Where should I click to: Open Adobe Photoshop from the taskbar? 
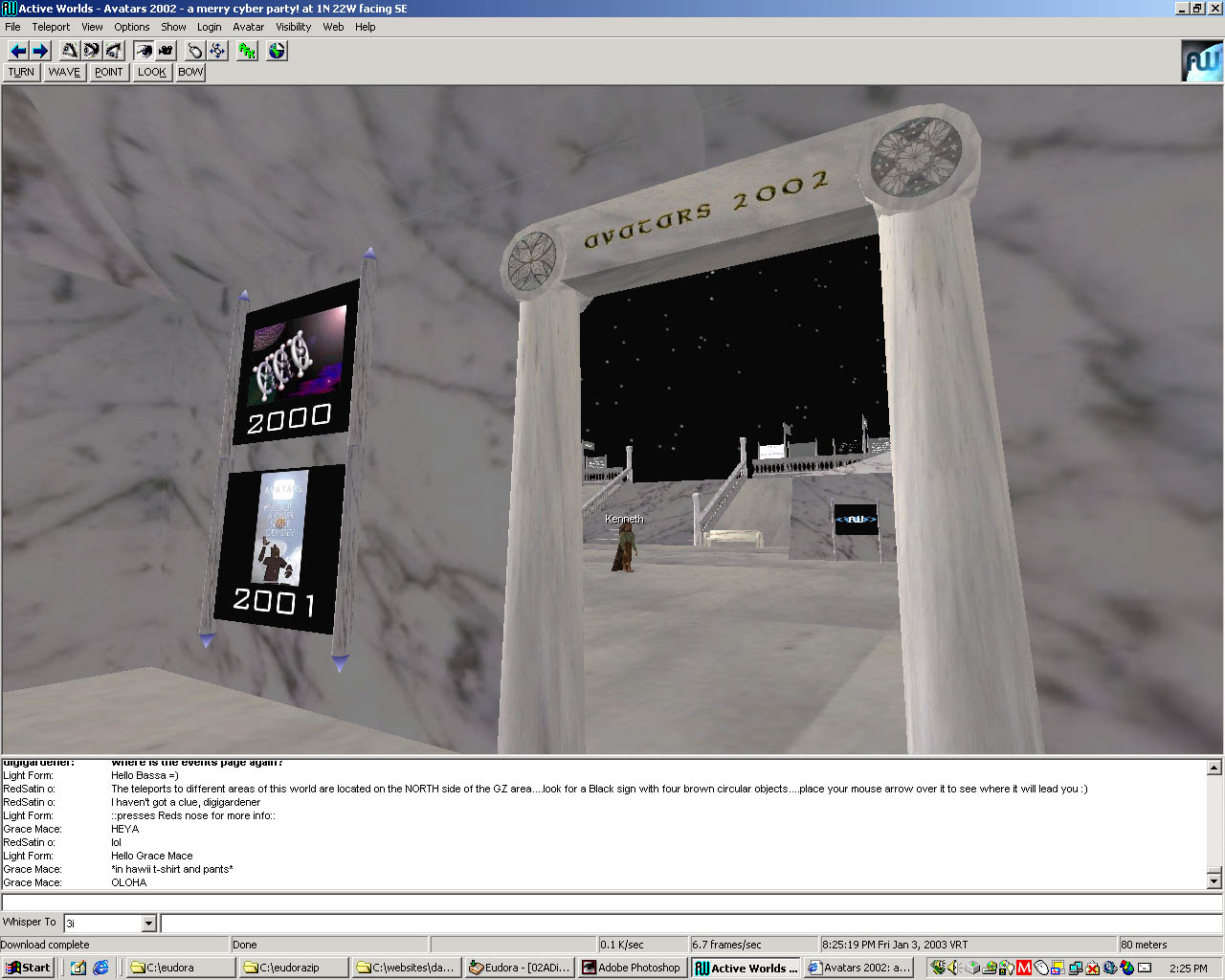(x=632, y=968)
